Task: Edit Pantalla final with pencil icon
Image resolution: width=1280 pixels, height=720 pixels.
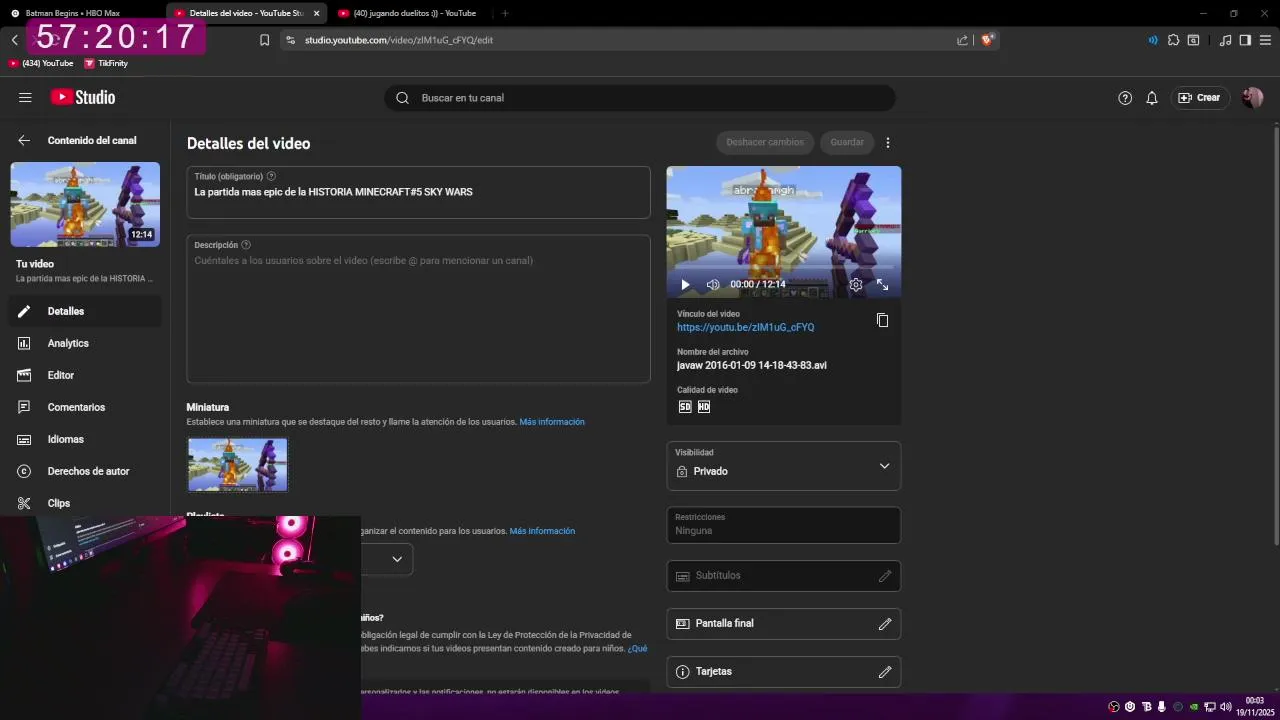Action: pyautogui.click(x=884, y=624)
